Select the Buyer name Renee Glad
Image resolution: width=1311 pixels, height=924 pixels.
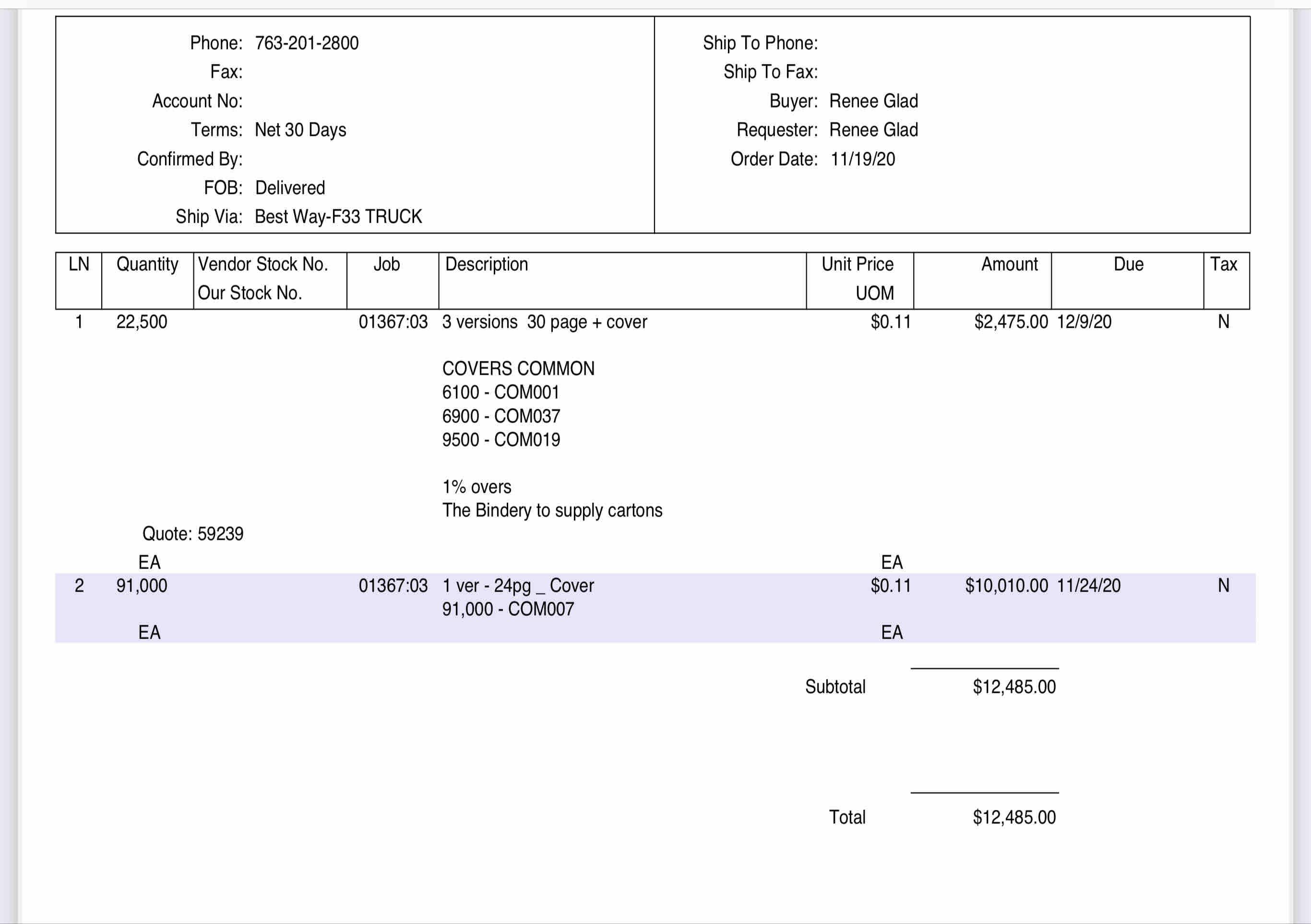click(873, 101)
